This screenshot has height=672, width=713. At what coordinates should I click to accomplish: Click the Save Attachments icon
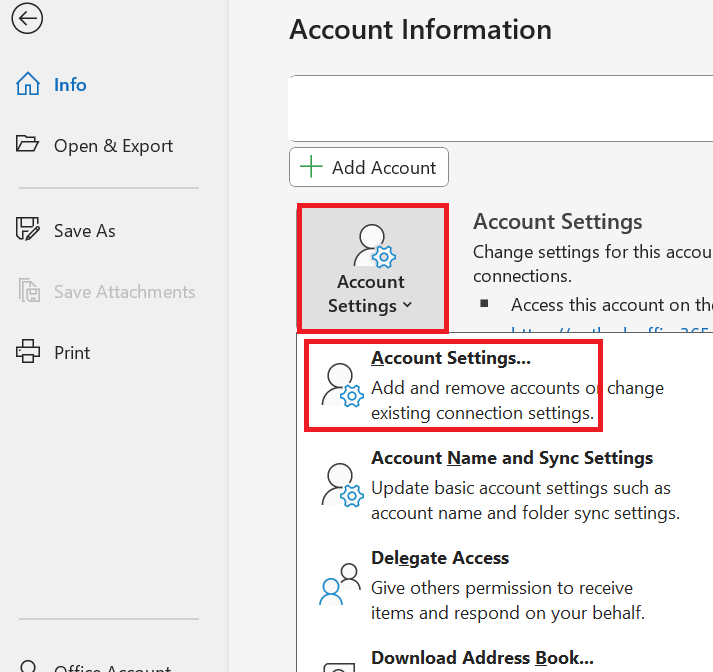click(x=29, y=290)
